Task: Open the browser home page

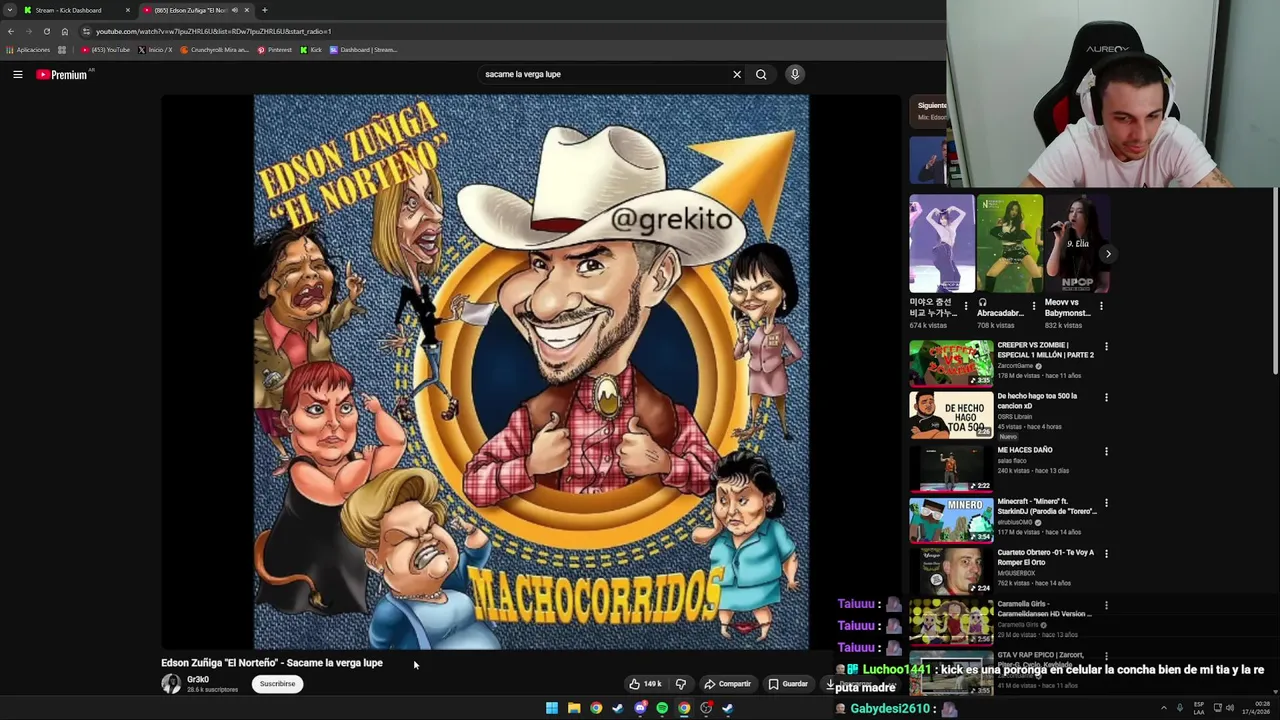Action: click(65, 31)
